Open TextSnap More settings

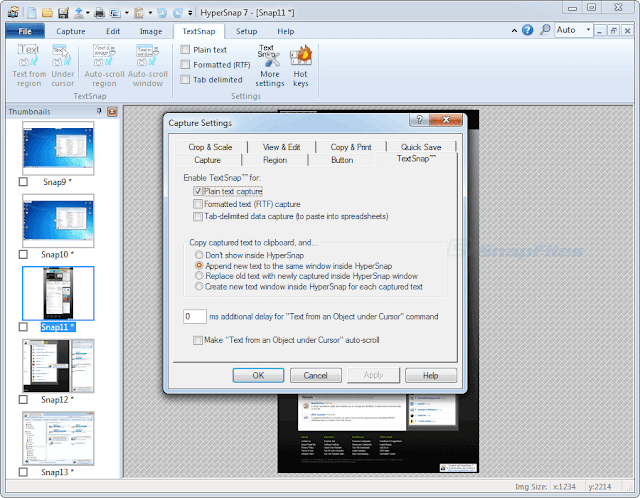[x=270, y=66]
